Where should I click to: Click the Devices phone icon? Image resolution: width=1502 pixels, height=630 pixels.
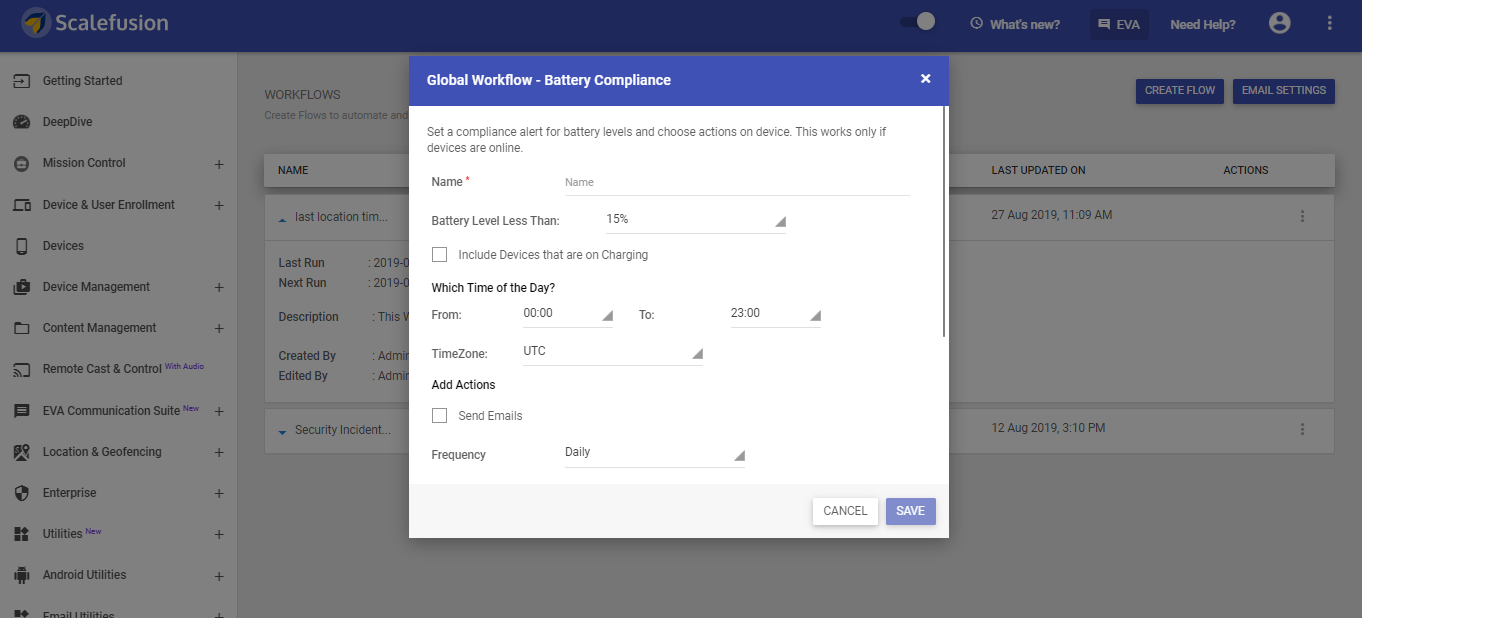(x=22, y=246)
